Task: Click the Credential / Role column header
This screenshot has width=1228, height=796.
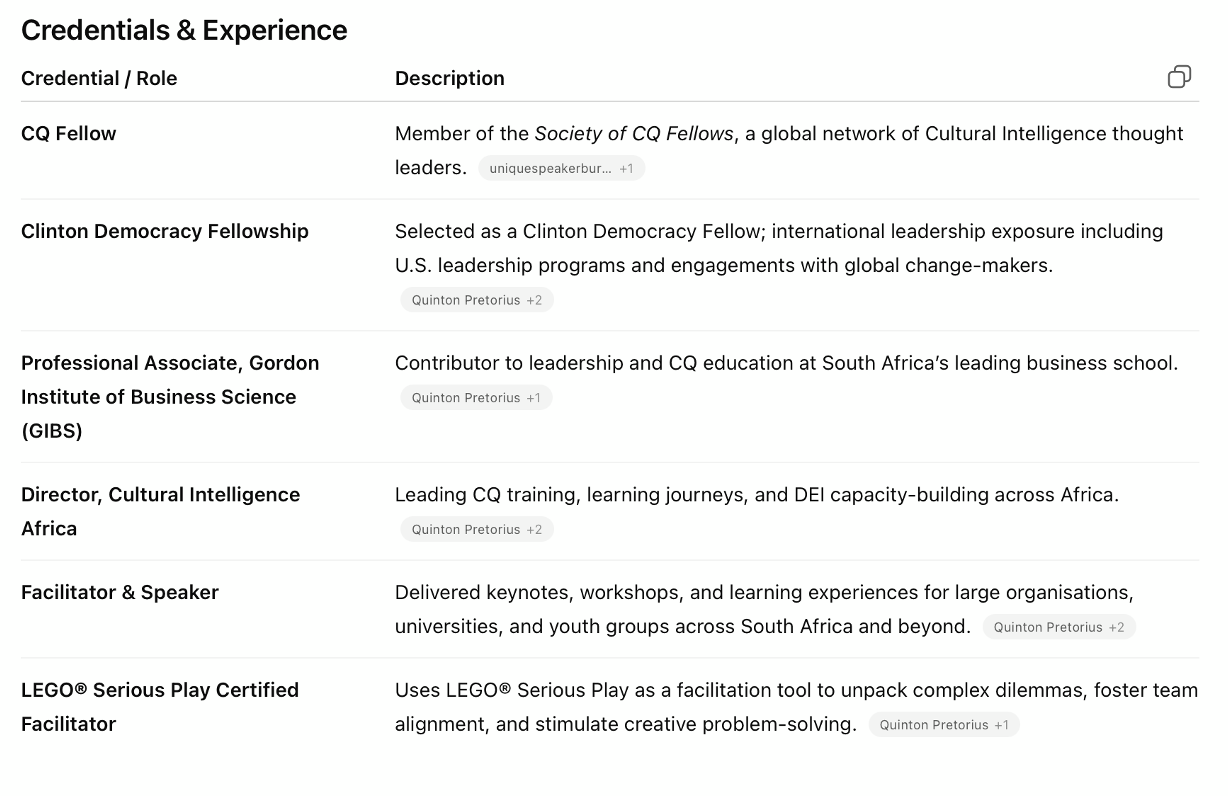Action: 99,78
